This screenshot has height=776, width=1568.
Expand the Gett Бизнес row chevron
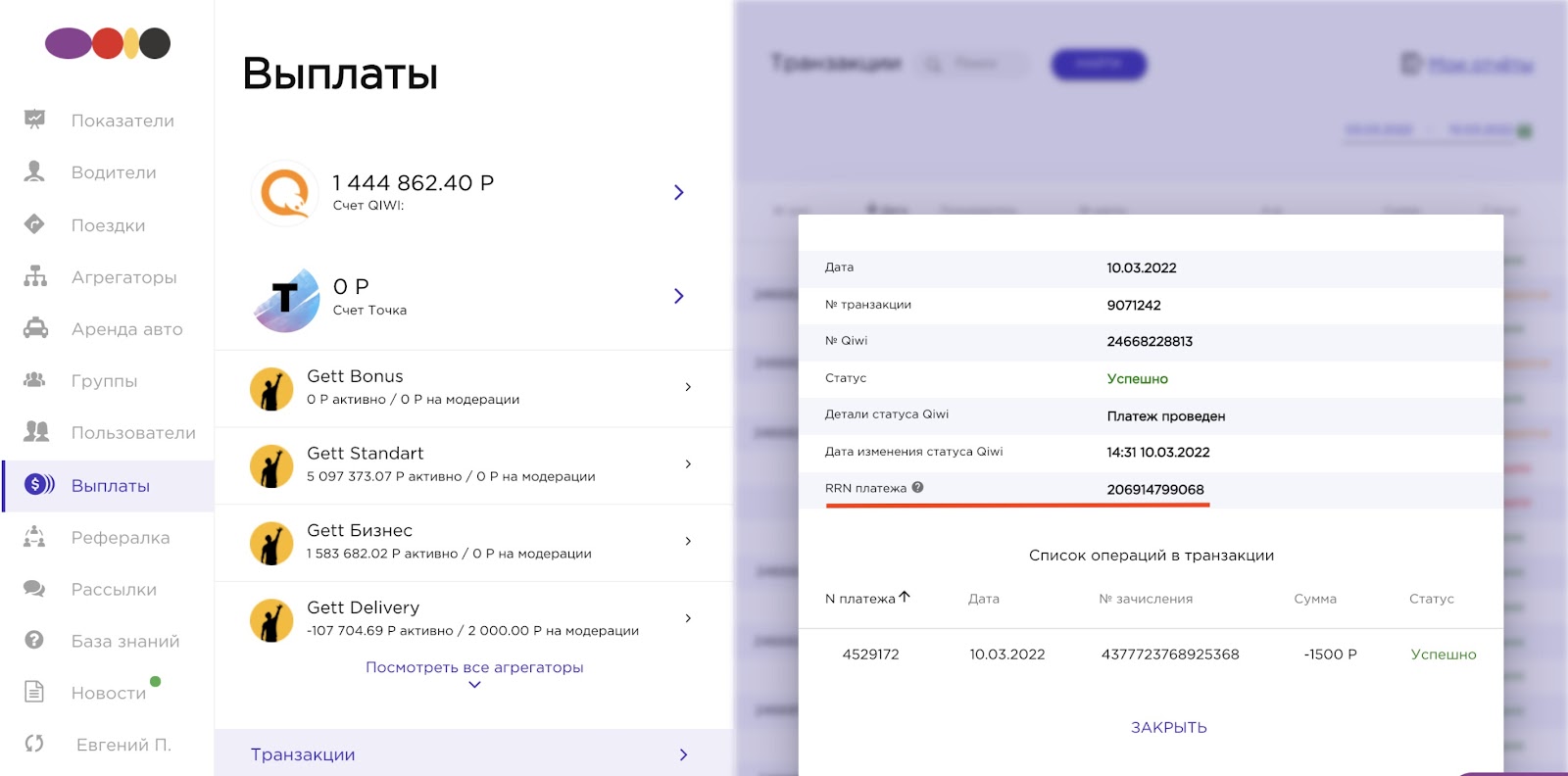coord(688,541)
